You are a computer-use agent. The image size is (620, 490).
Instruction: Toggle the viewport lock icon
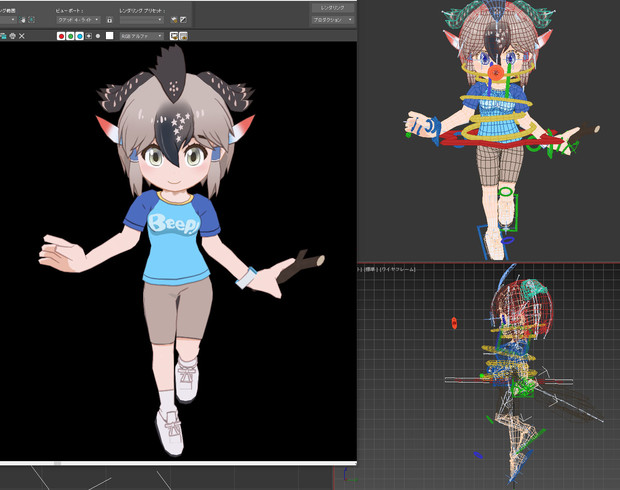pyautogui.click(x=110, y=20)
